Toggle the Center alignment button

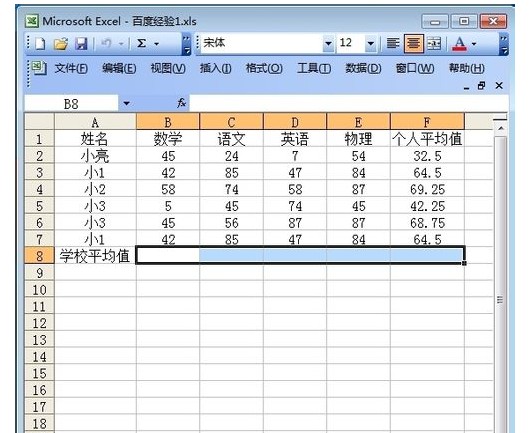(x=414, y=43)
